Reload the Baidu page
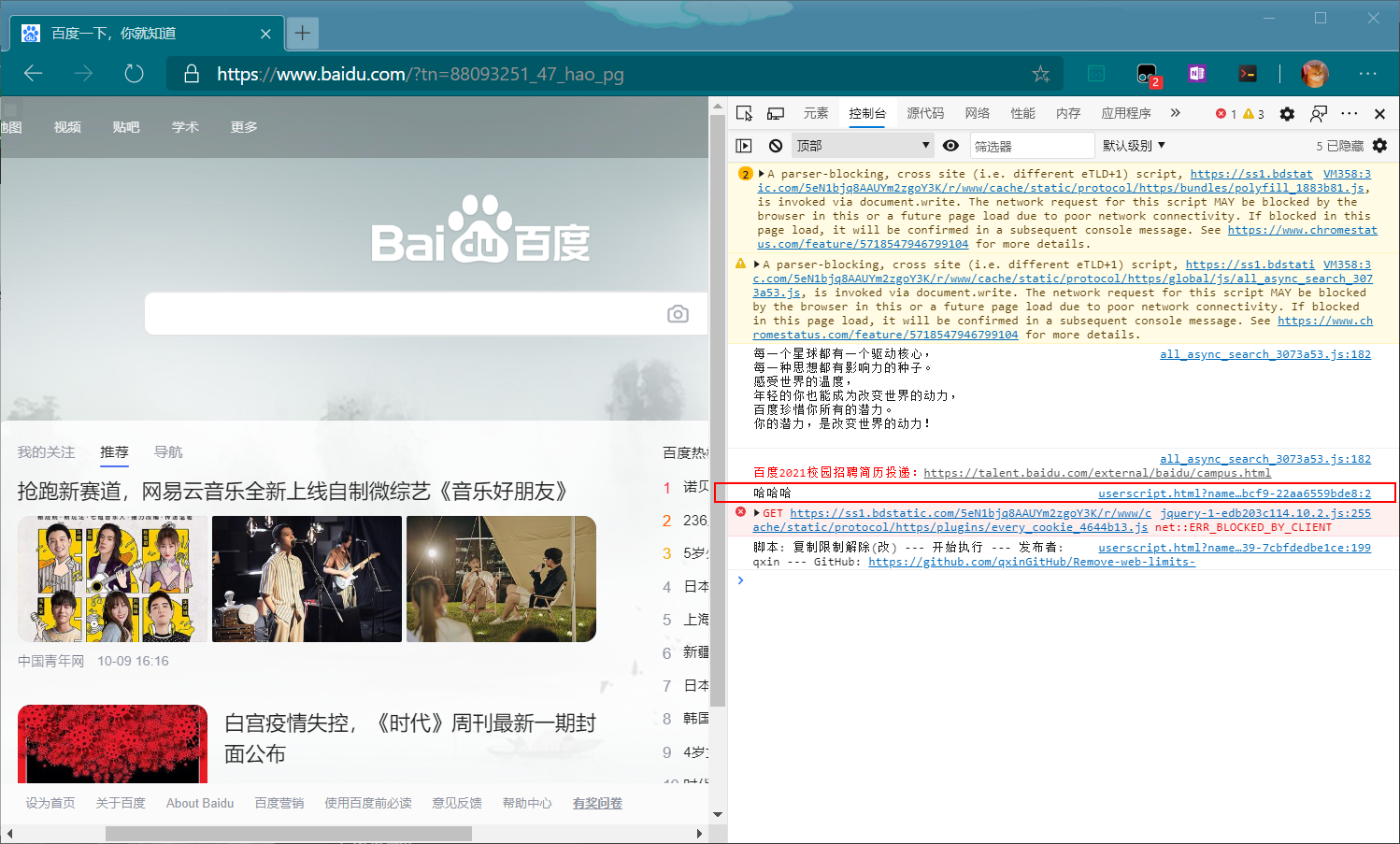Screen dimensions: 1400x844 click(134, 74)
